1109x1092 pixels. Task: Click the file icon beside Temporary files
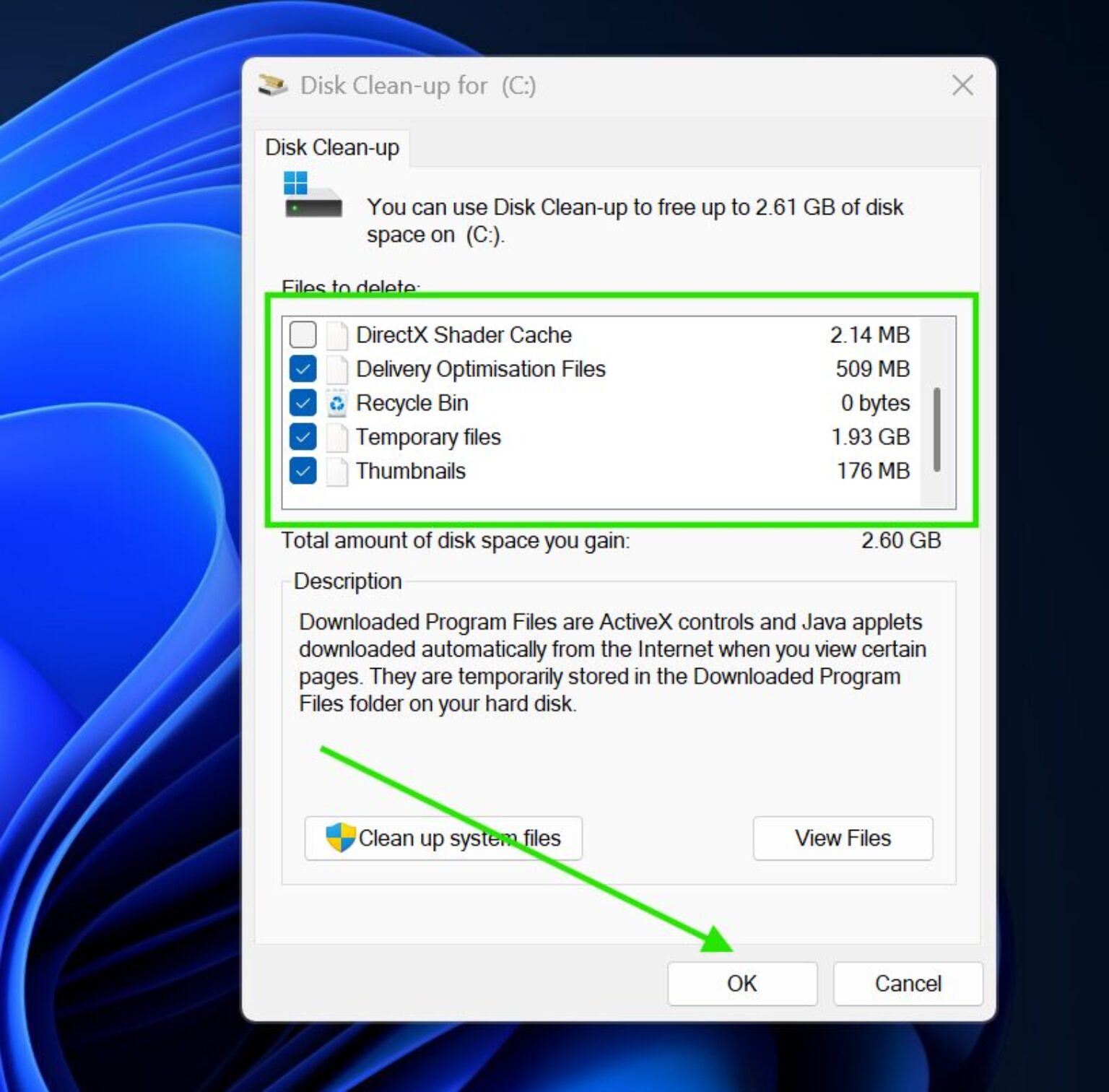(x=336, y=437)
